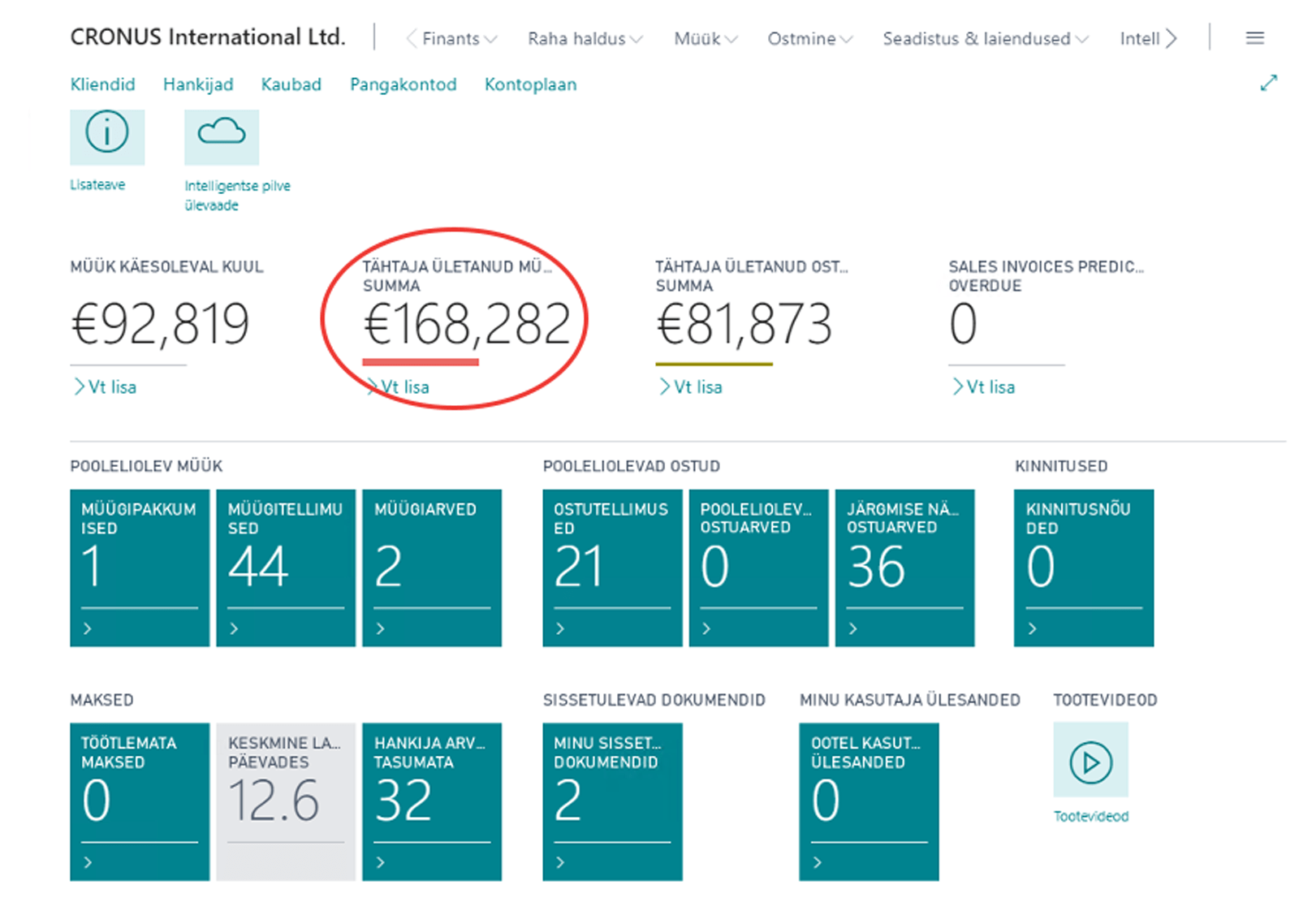Select the Intell navigation menu item

(x=1139, y=39)
